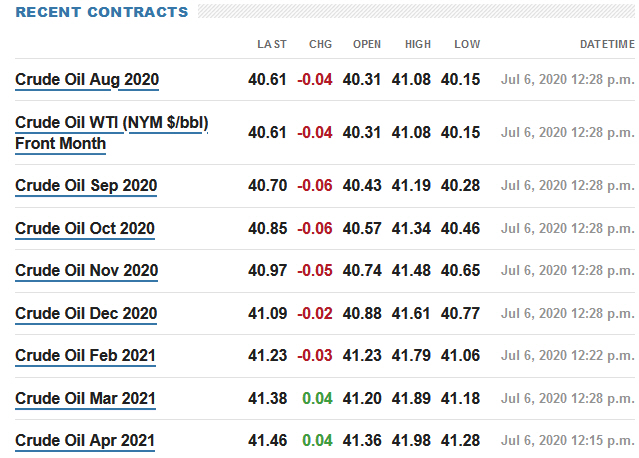Select the Crude Oil Oct 2020 link
639x458 pixels.
85,228
